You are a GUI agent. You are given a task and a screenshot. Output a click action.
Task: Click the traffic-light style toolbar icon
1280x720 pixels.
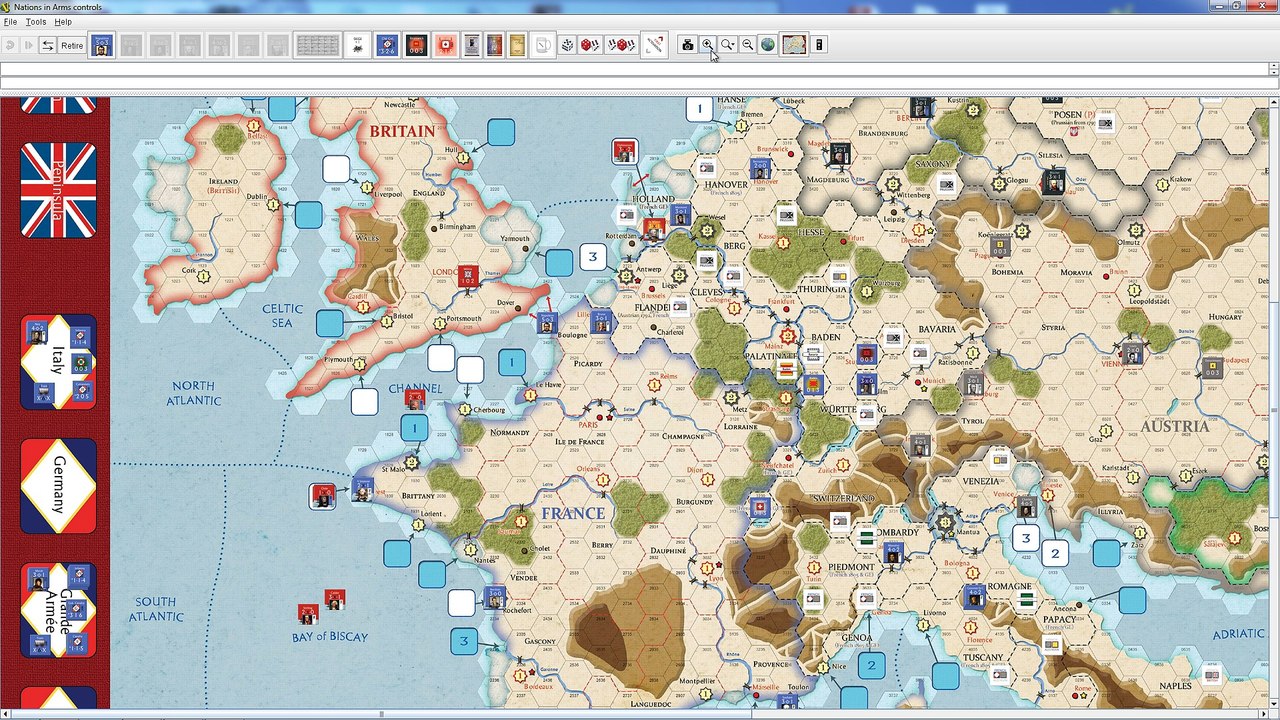click(819, 45)
